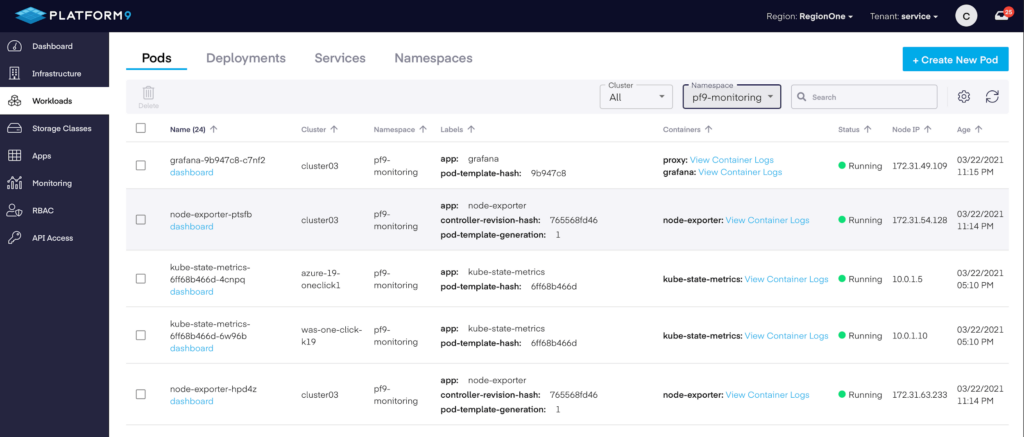Open dashboard link for node-exporter-ptsfb
1024x437 pixels.
click(191, 227)
